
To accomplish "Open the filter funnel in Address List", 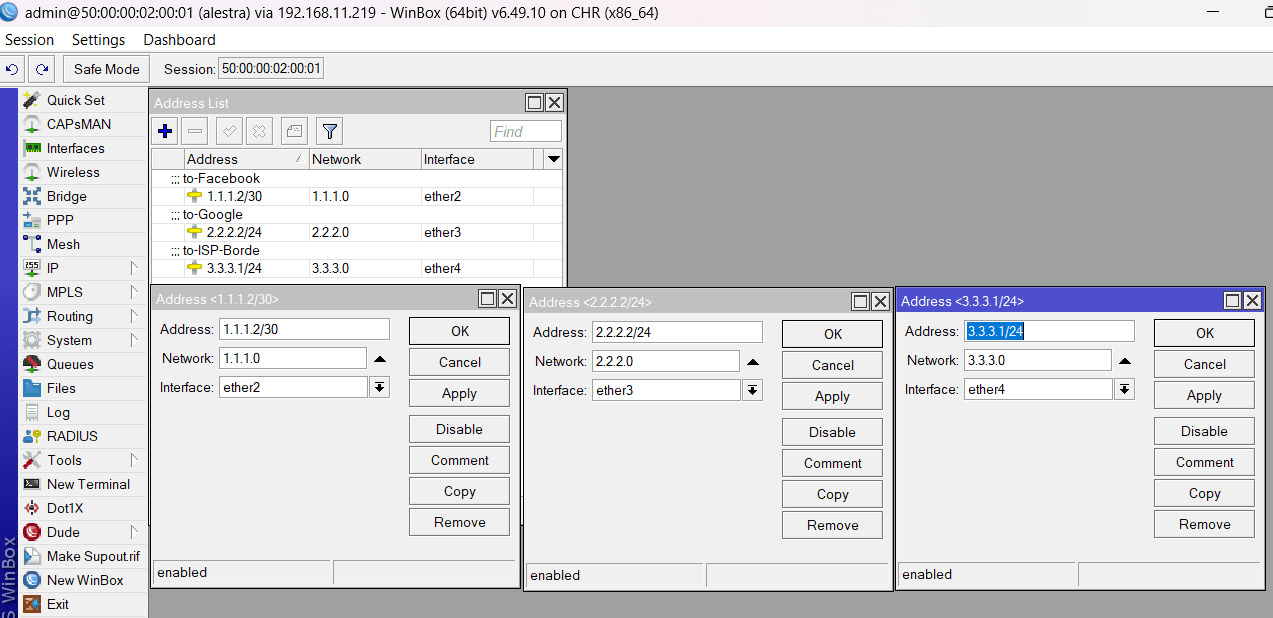I will coord(330,131).
